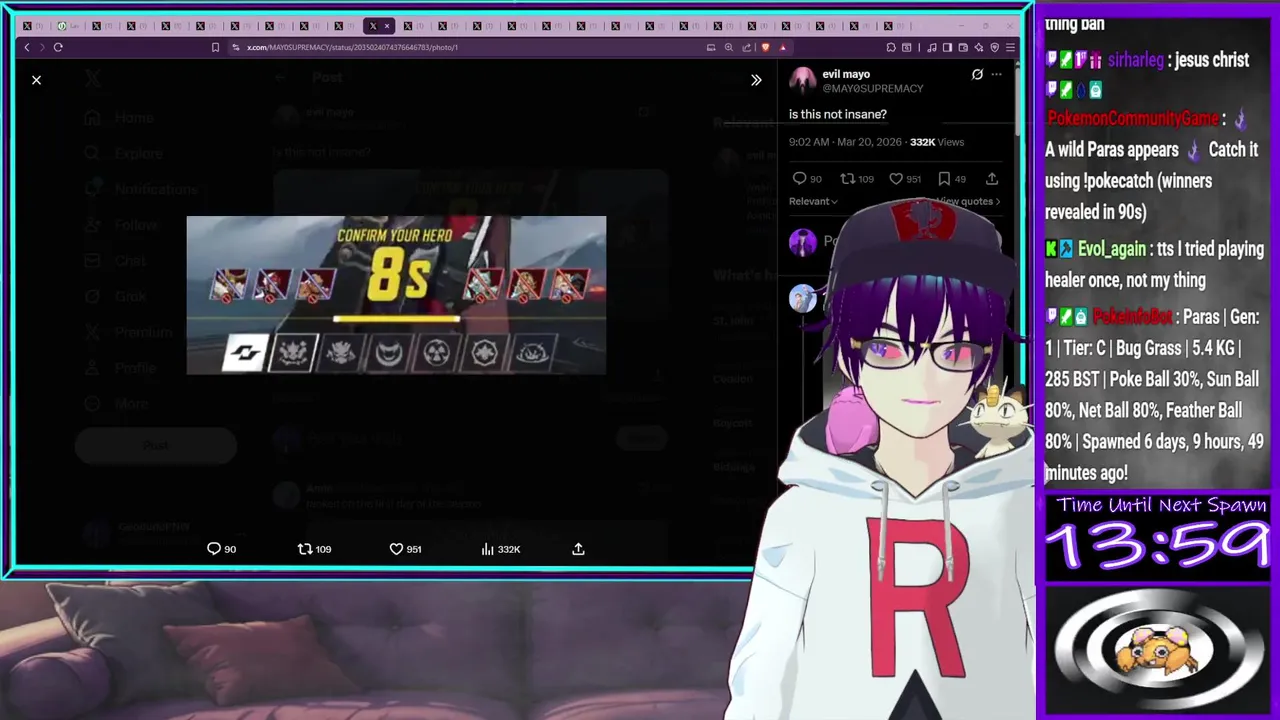Click the site settings icon before the URL

[236, 47]
